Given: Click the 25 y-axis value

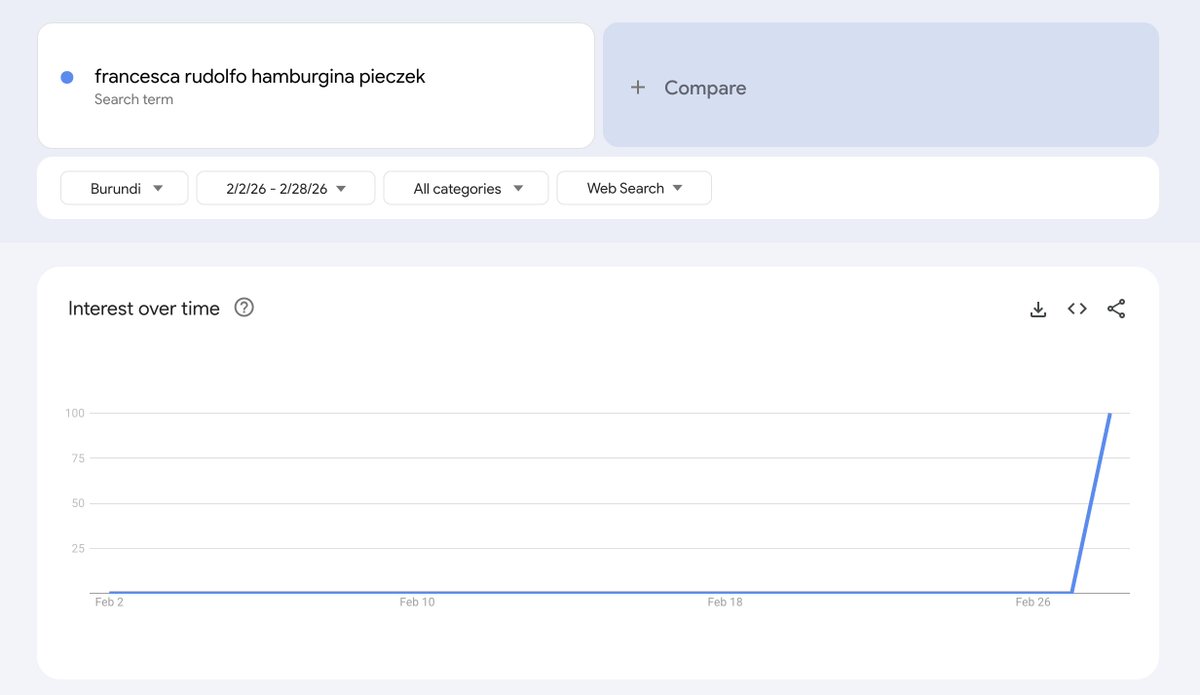Looking at the screenshot, I should tap(78, 548).
